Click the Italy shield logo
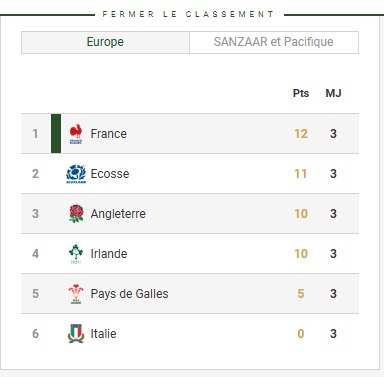 point(76,334)
